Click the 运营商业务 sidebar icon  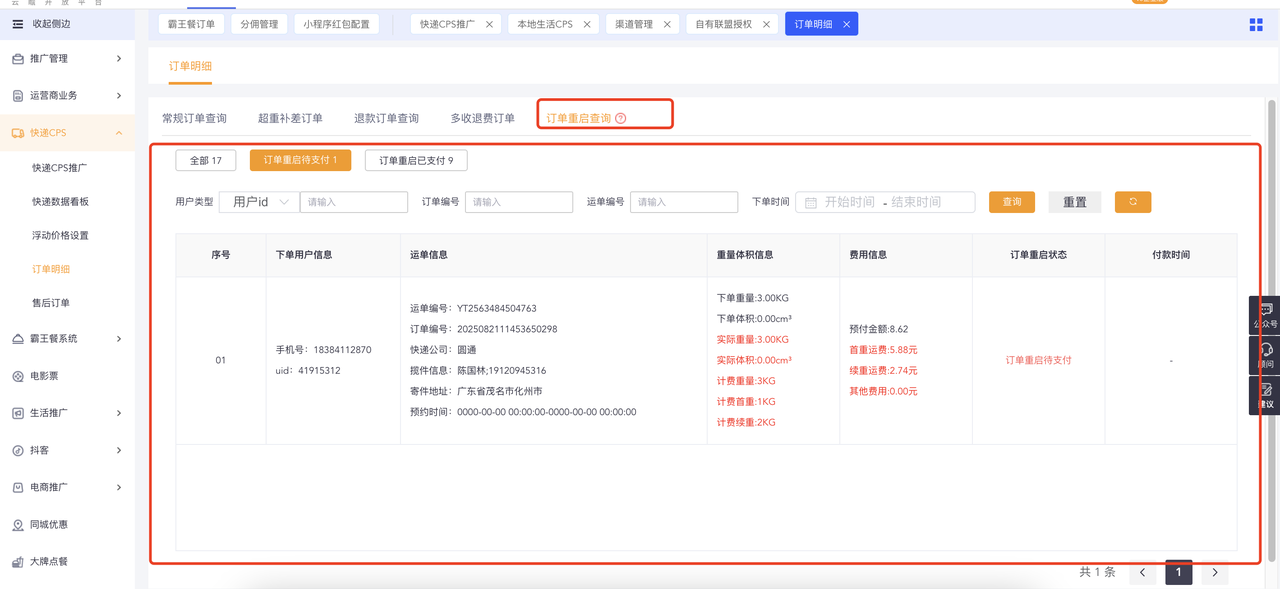[17, 96]
